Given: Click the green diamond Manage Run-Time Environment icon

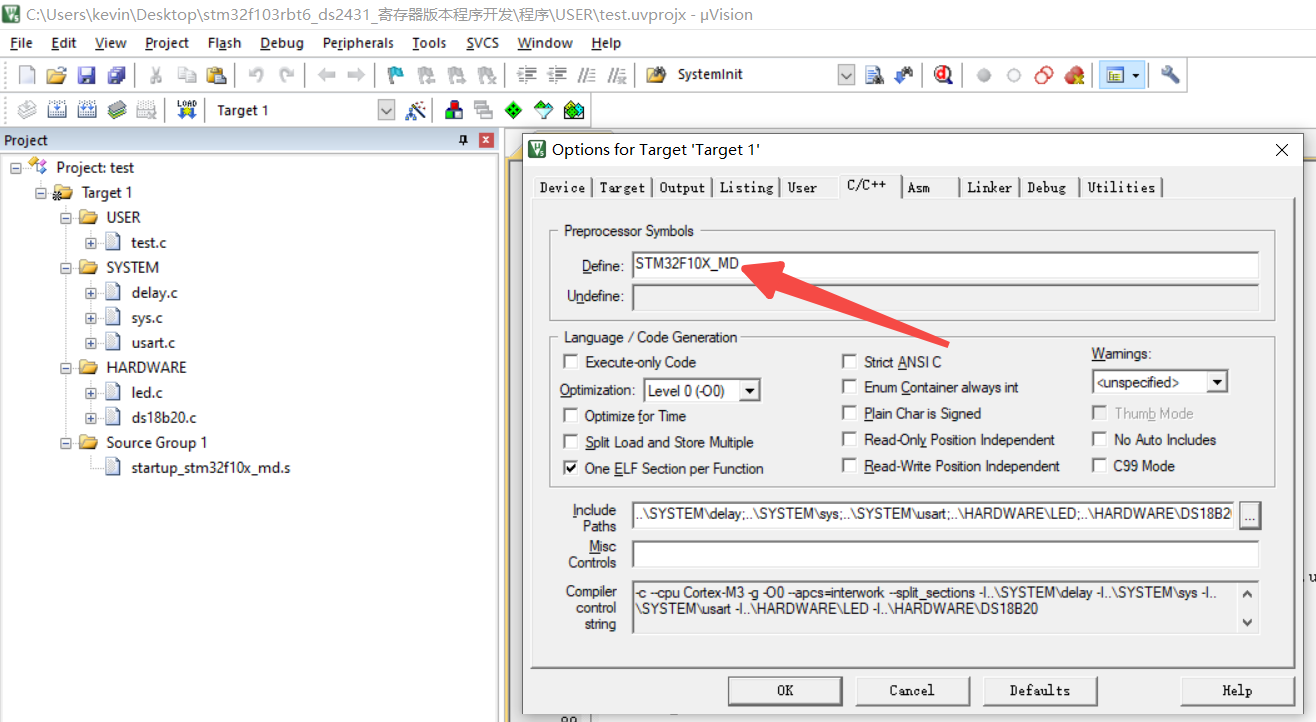Looking at the screenshot, I should tap(513, 110).
